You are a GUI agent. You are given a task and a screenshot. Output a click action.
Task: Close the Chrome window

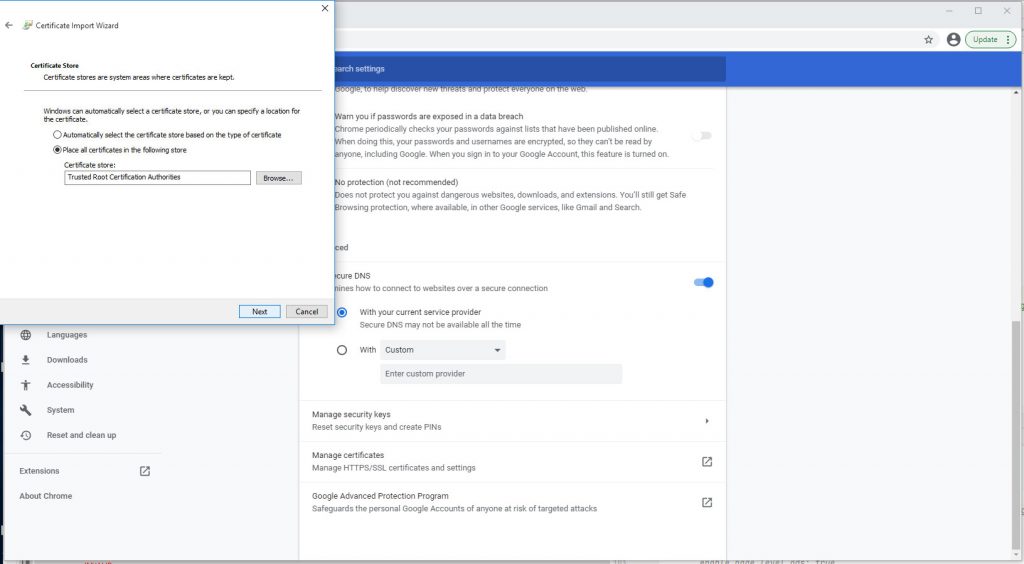coord(1006,10)
